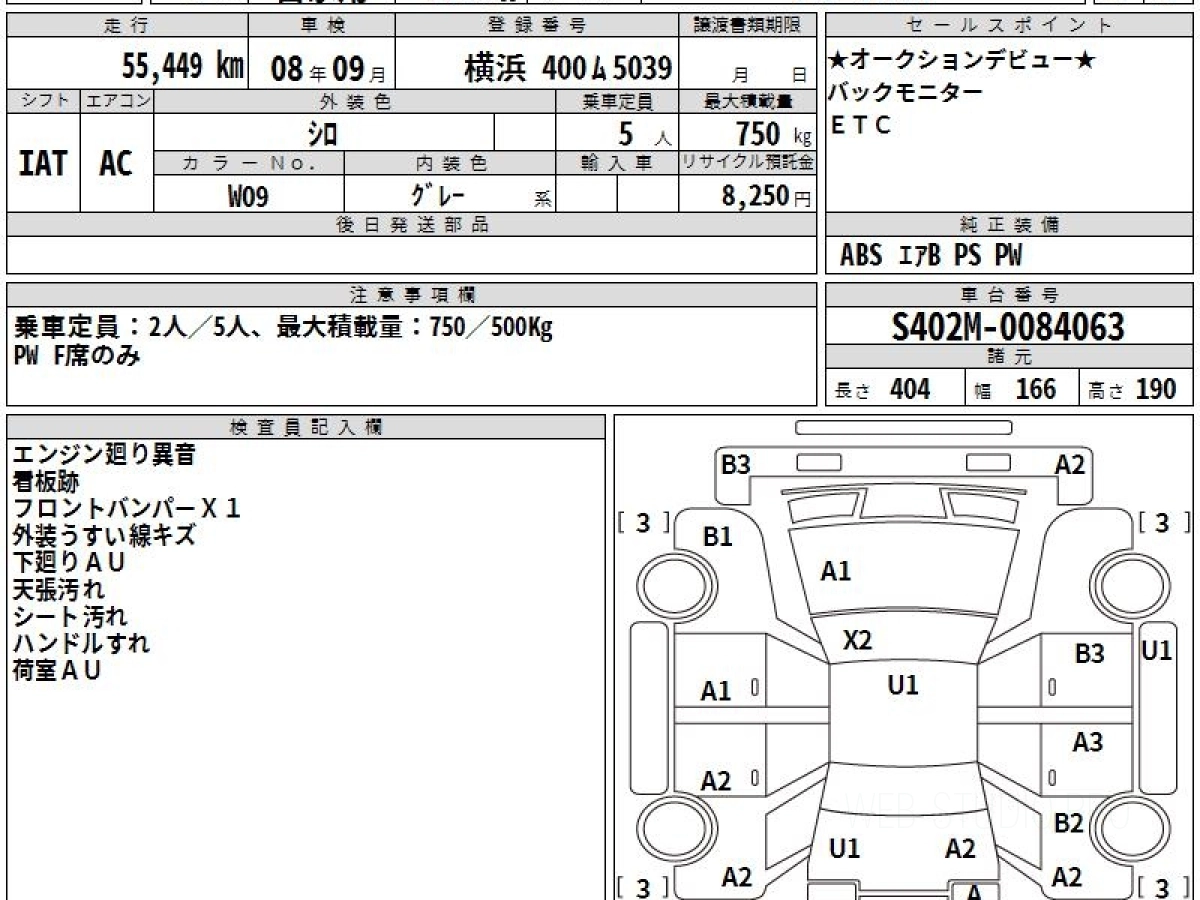Viewport: 1200px width, 900px height.
Task: Click the 諸元 header
Action: 1009,357
